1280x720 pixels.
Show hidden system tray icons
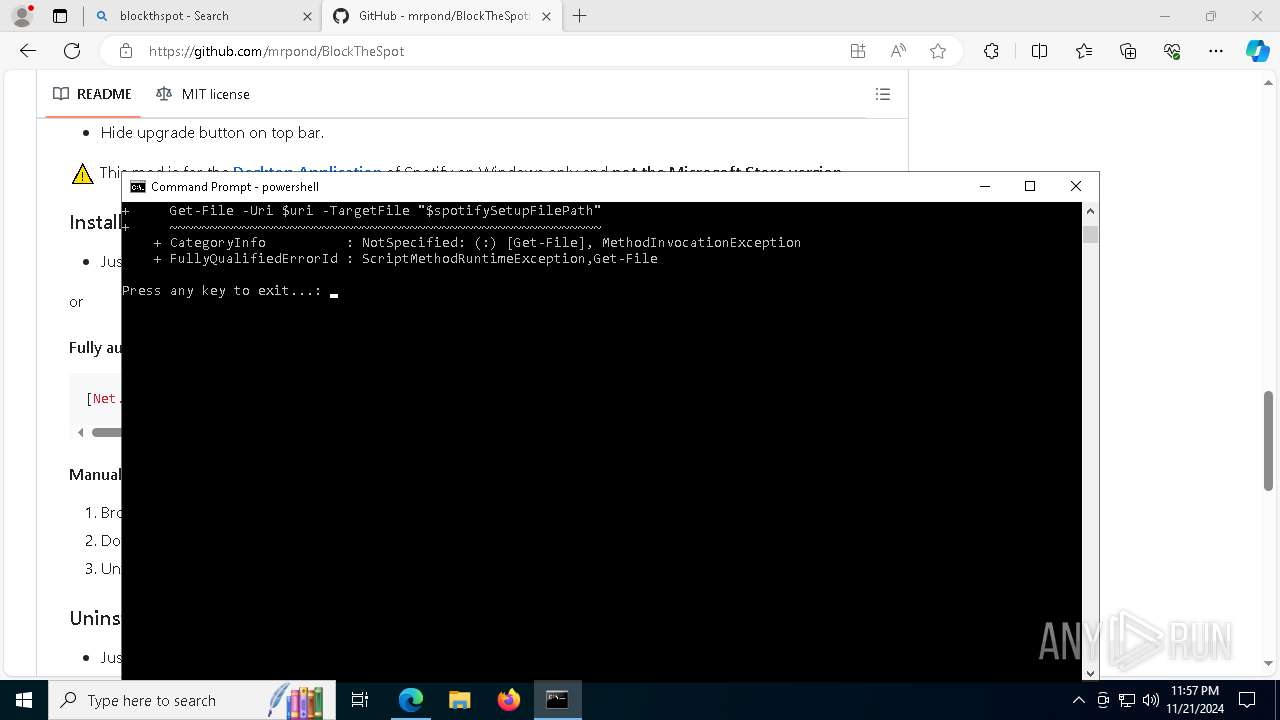(x=1078, y=700)
